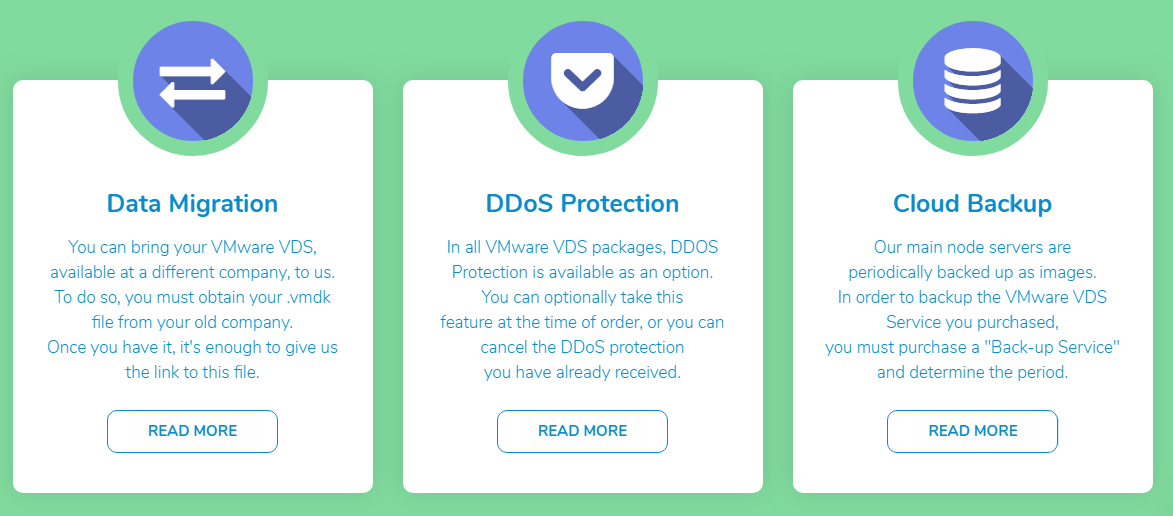Click the line "cancel the DDoS protection"
This screenshot has height=516, width=1173.
(x=582, y=347)
